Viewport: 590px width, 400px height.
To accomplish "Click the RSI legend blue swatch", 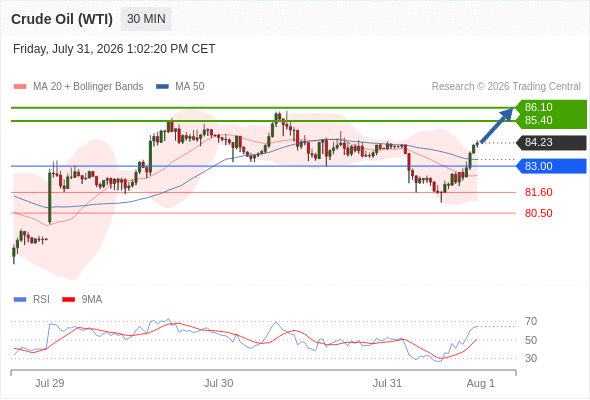I will point(20,300).
